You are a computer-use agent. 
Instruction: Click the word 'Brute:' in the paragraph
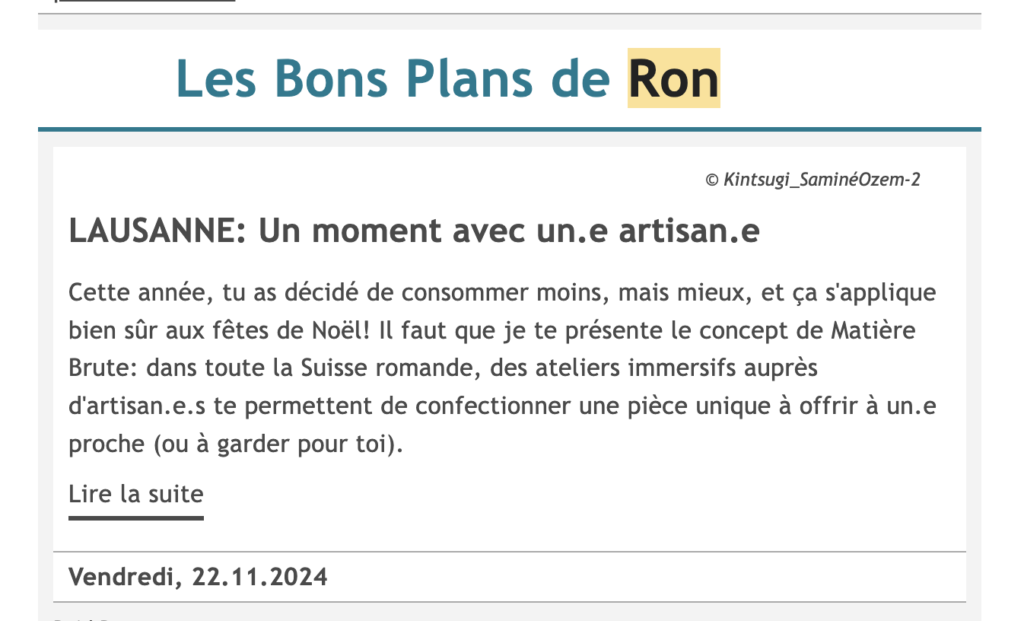(103, 368)
